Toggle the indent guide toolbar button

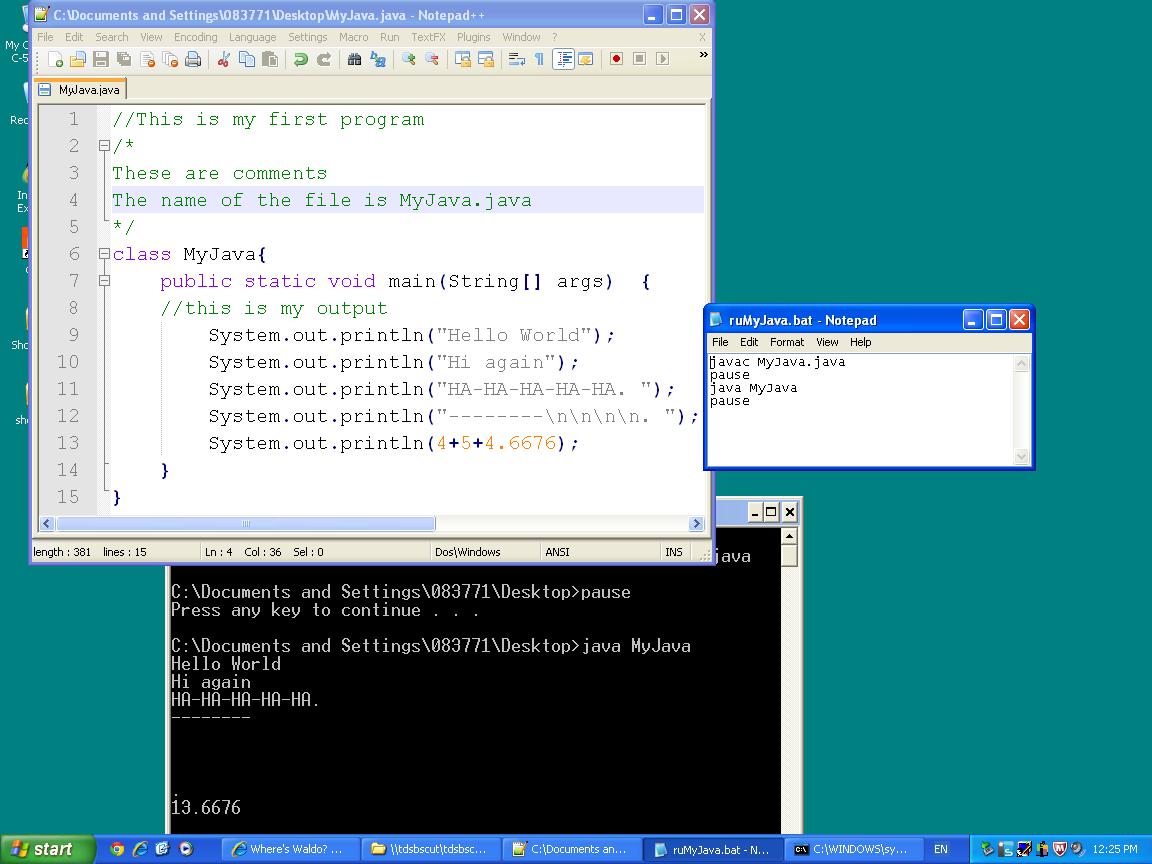(x=564, y=60)
